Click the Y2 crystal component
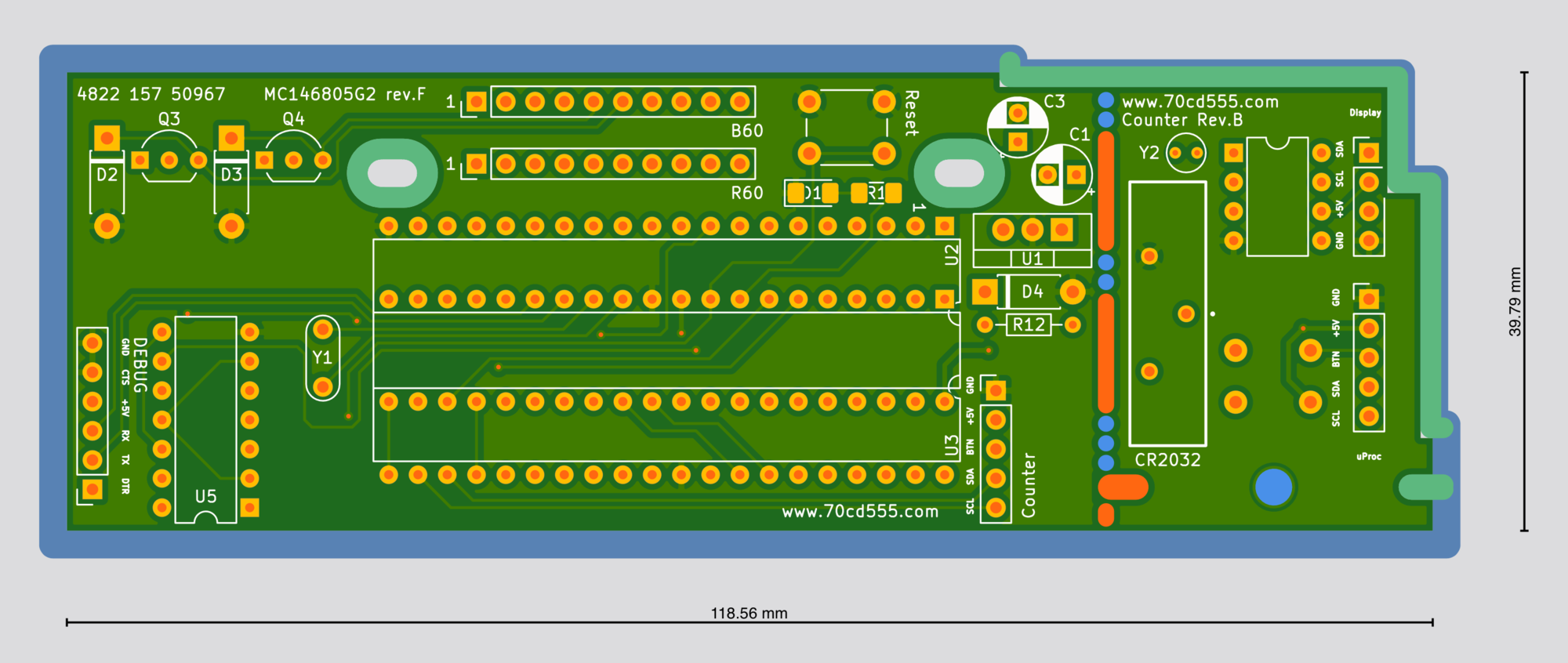The width and height of the screenshot is (1568, 663). (1185, 153)
